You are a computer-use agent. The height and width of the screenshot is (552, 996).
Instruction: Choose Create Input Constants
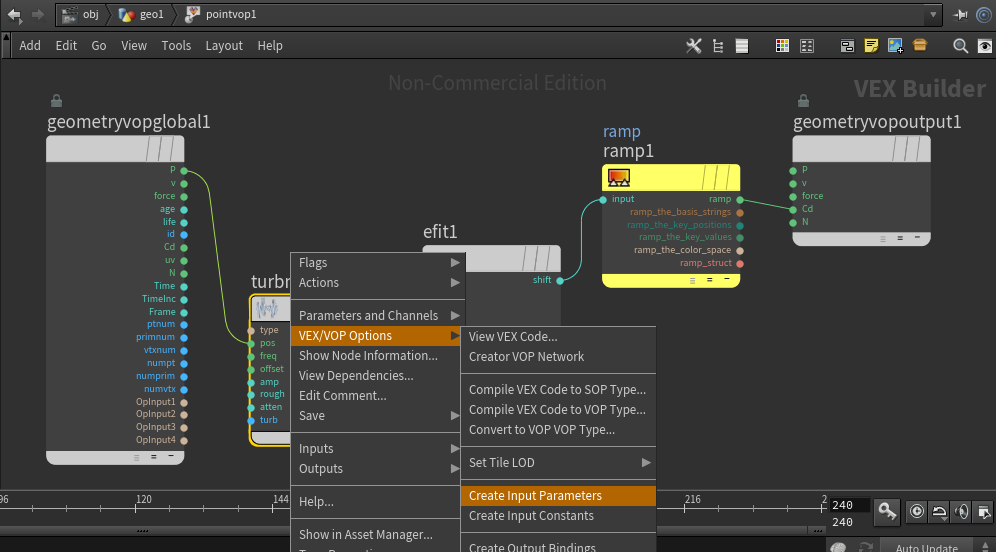[x=558, y=516]
